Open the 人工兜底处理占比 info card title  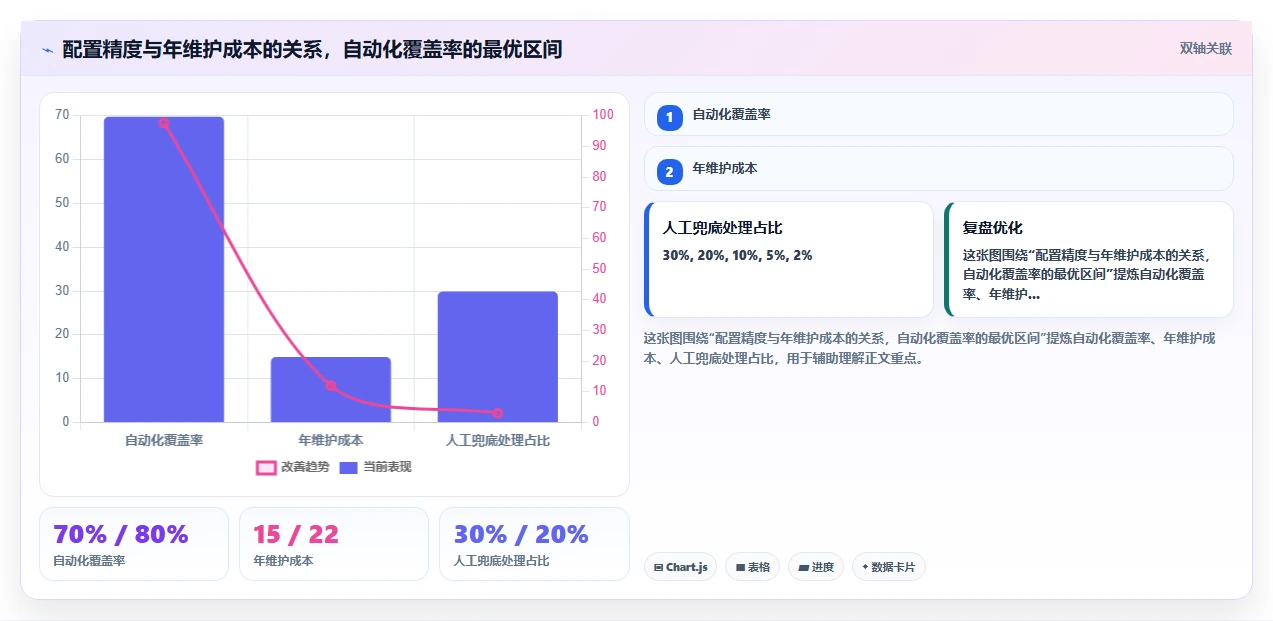tap(722, 228)
